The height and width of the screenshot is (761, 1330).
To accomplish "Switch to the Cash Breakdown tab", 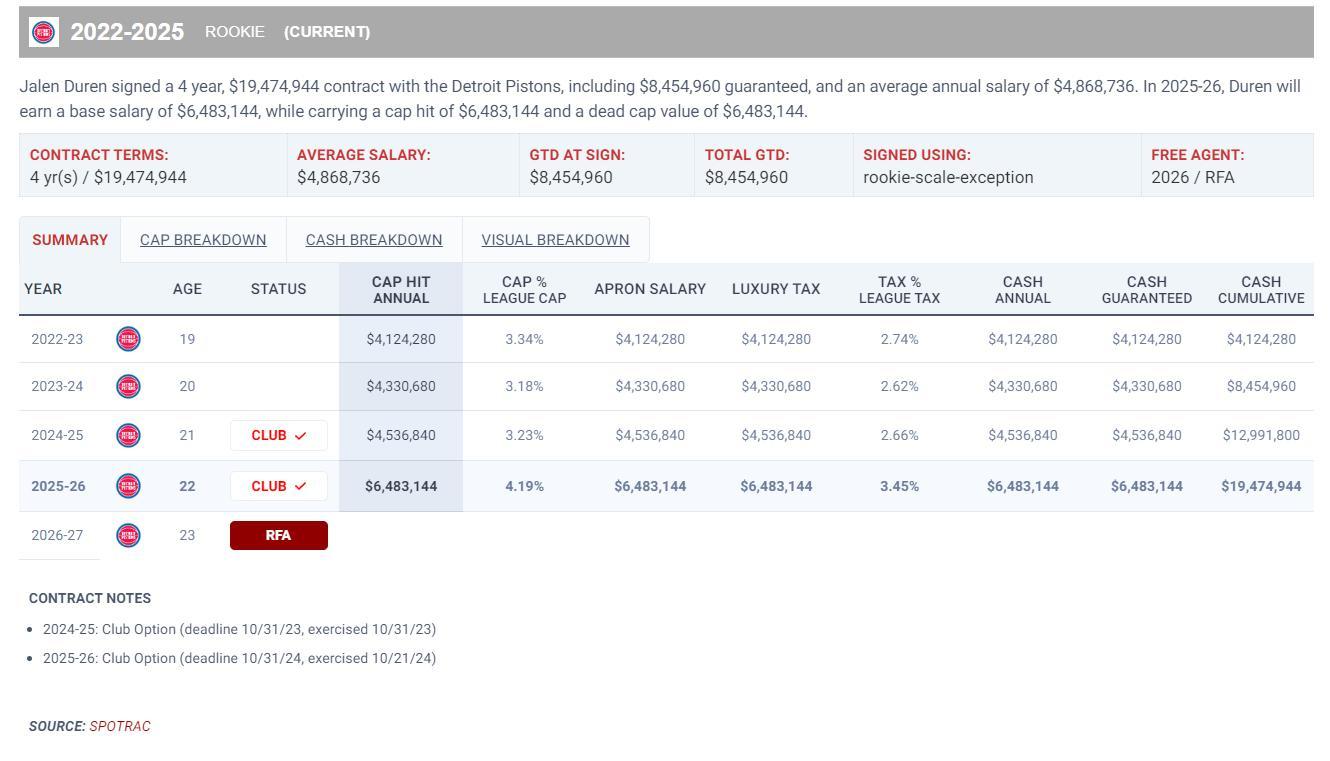I will (374, 240).
